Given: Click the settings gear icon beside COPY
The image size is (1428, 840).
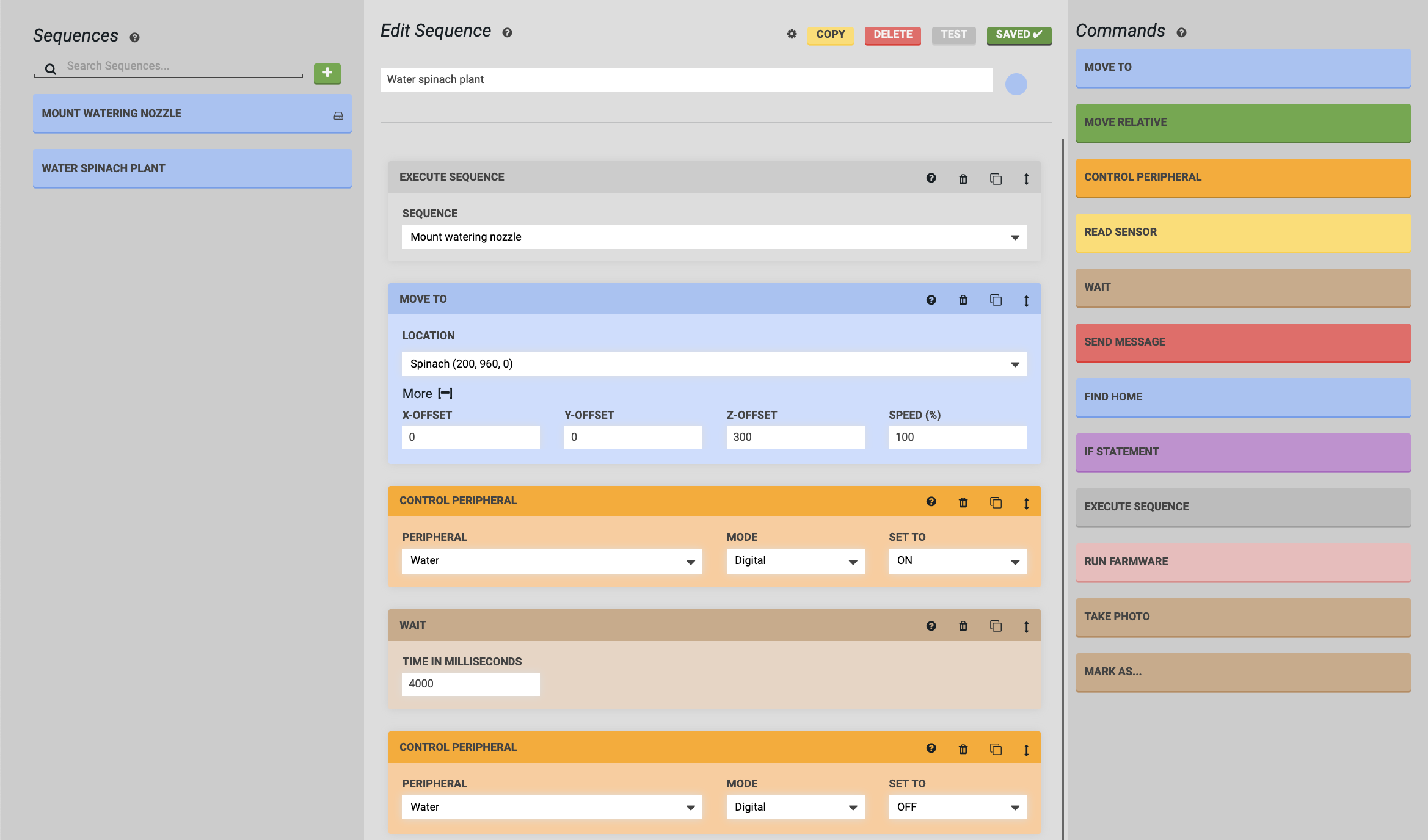Looking at the screenshot, I should tap(792, 34).
